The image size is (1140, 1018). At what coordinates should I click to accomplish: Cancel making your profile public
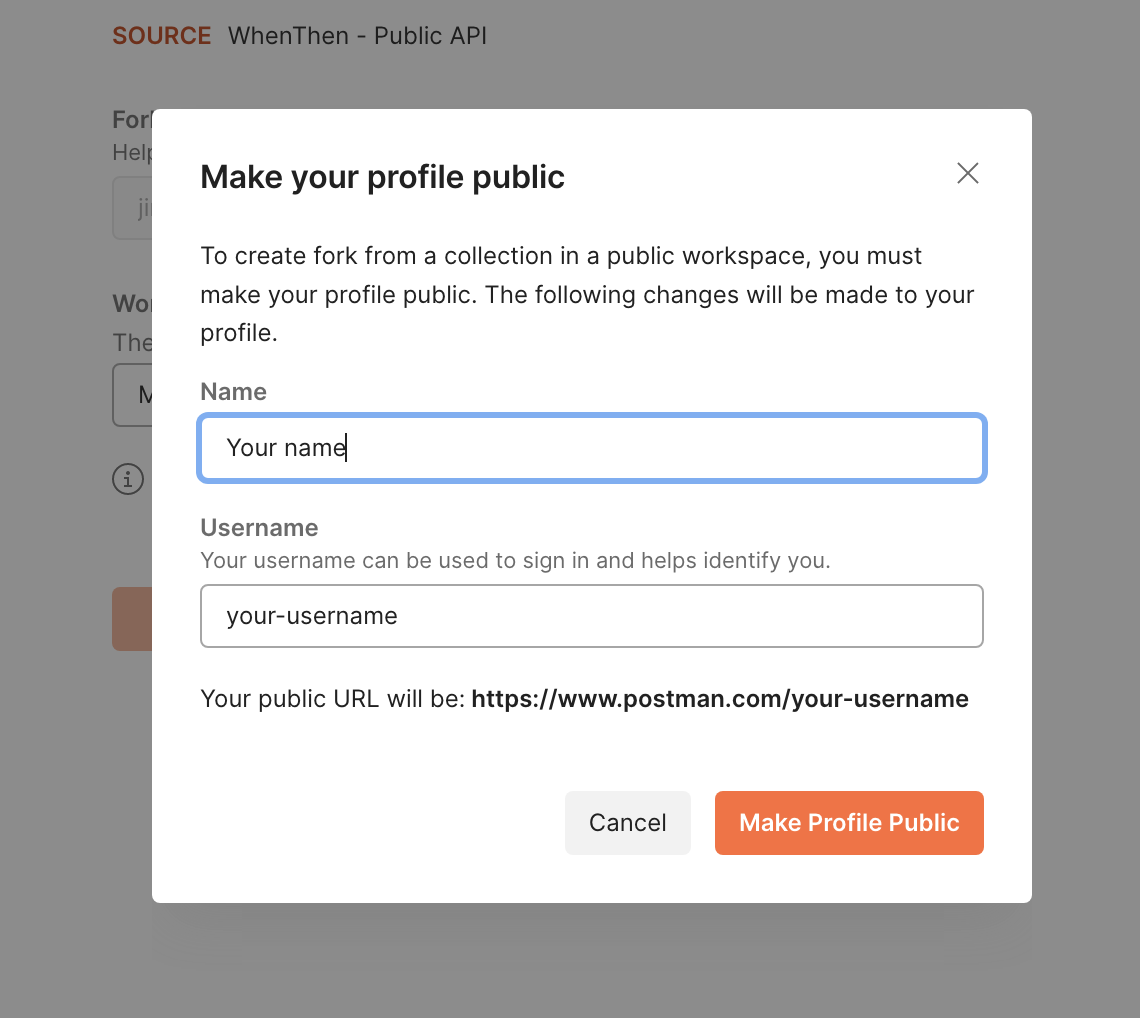[x=627, y=822]
